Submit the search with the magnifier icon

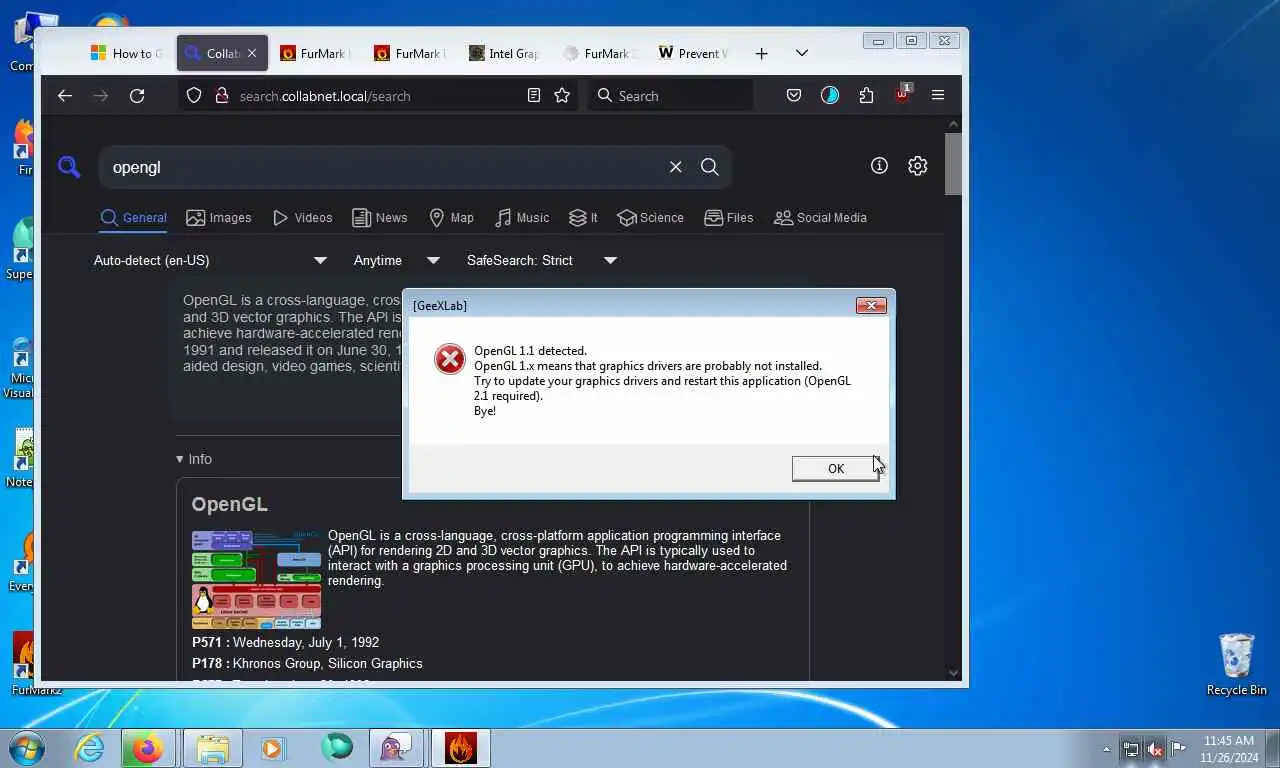710,167
